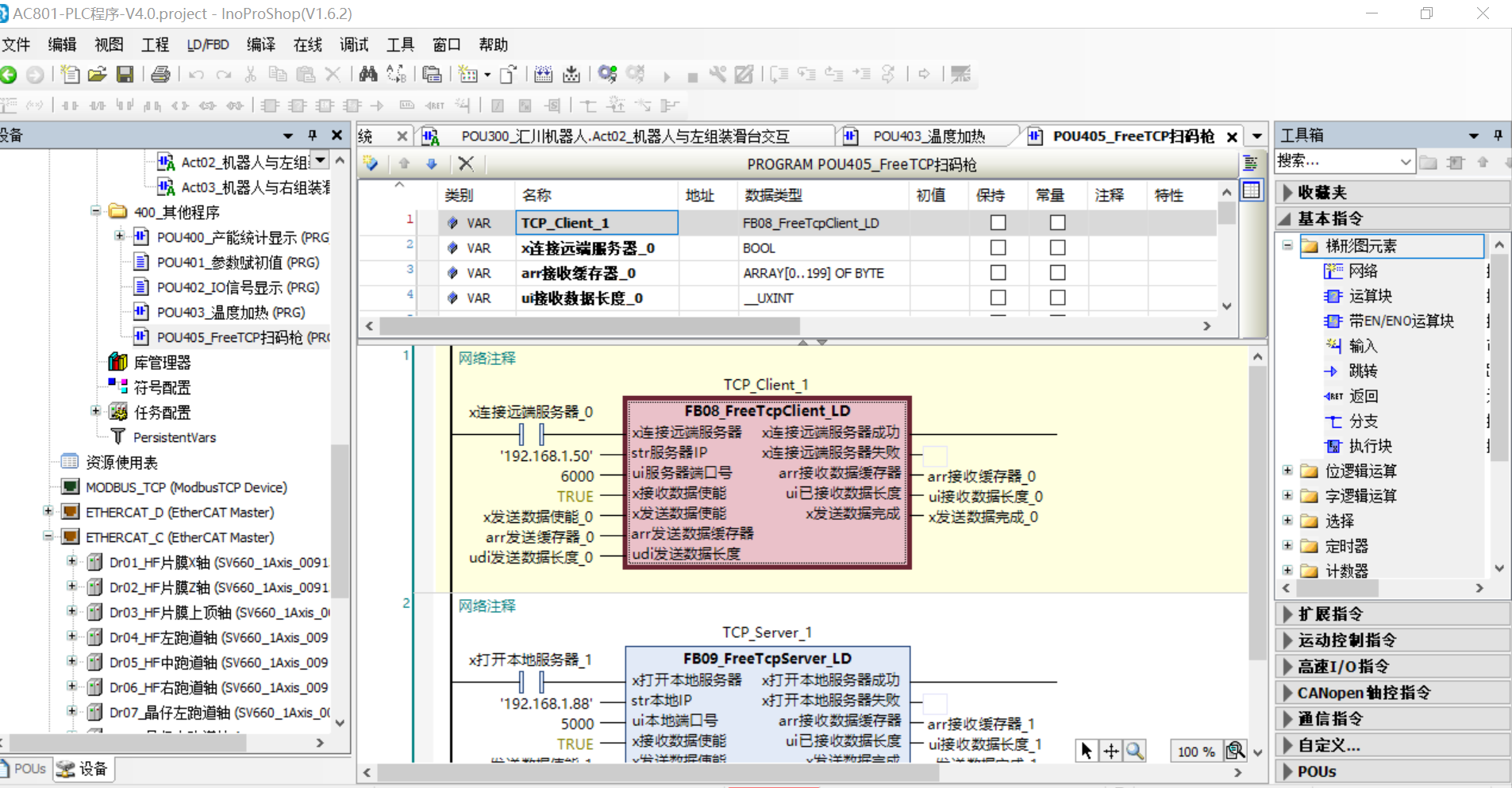Expand 定时器 toolbox folder
The width and height of the screenshot is (1512, 788).
[x=1287, y=545]
